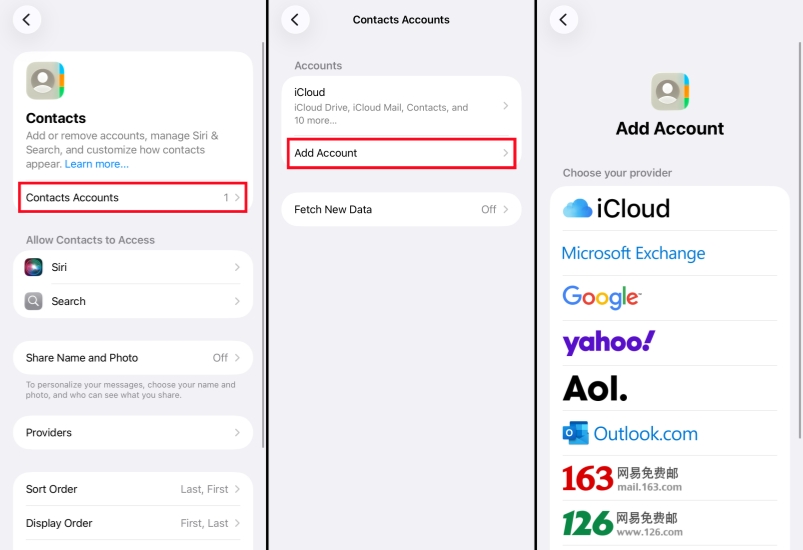Viewport: 803px width, 550px height.
Task: Tap the 'Last, First' sort value
Action: 204,489
